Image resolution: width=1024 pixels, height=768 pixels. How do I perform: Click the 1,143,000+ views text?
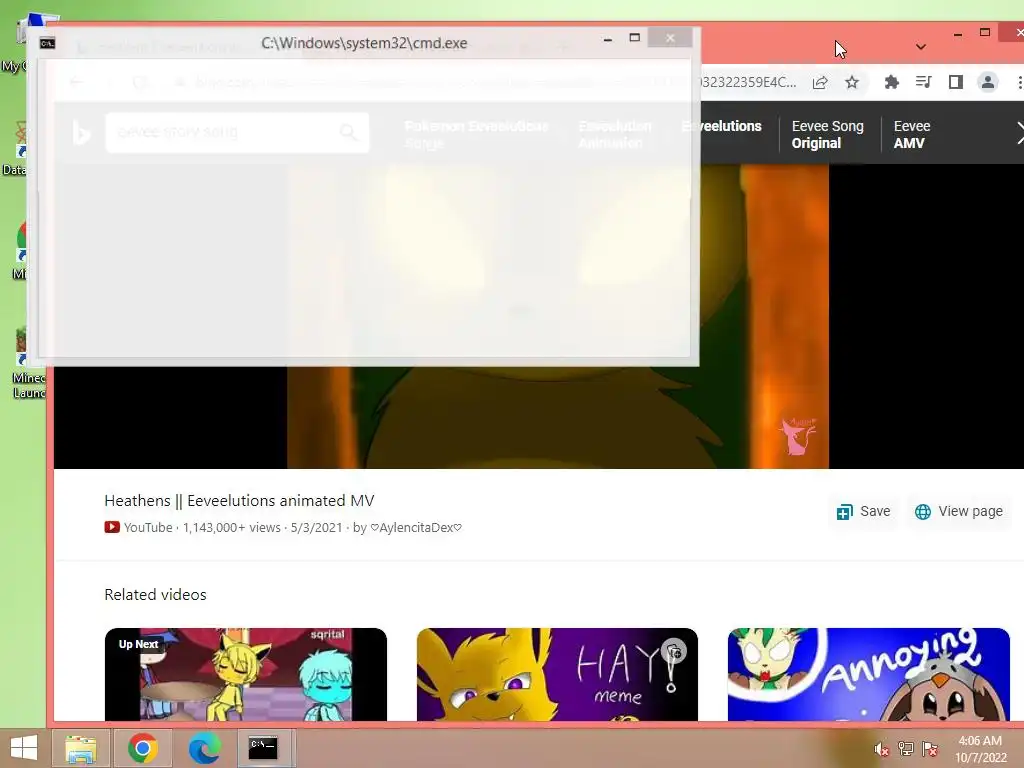[x=232, y=528]
